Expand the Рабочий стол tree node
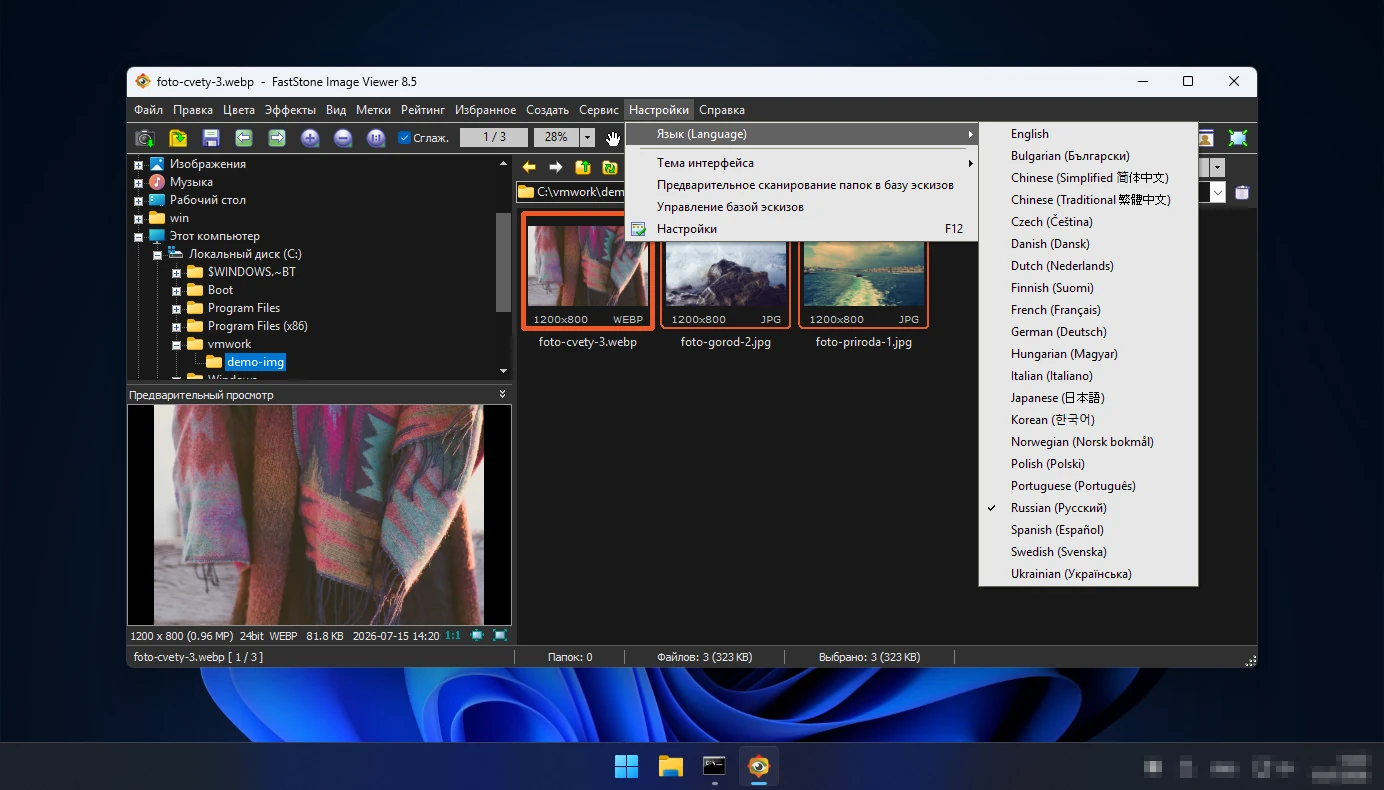This screenshot has height=790, width=1384. tap(139, 201)
